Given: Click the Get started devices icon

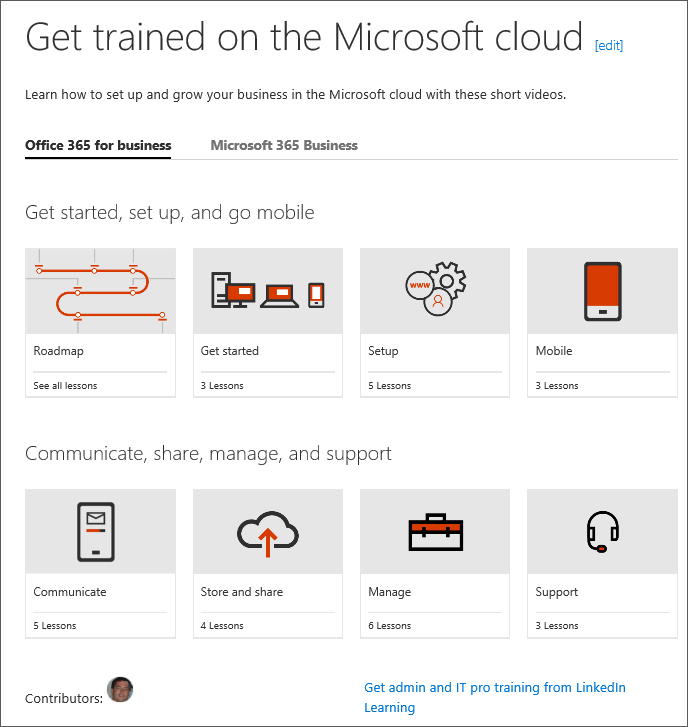Looking at the screenshot, I should (x=268, y=291).
